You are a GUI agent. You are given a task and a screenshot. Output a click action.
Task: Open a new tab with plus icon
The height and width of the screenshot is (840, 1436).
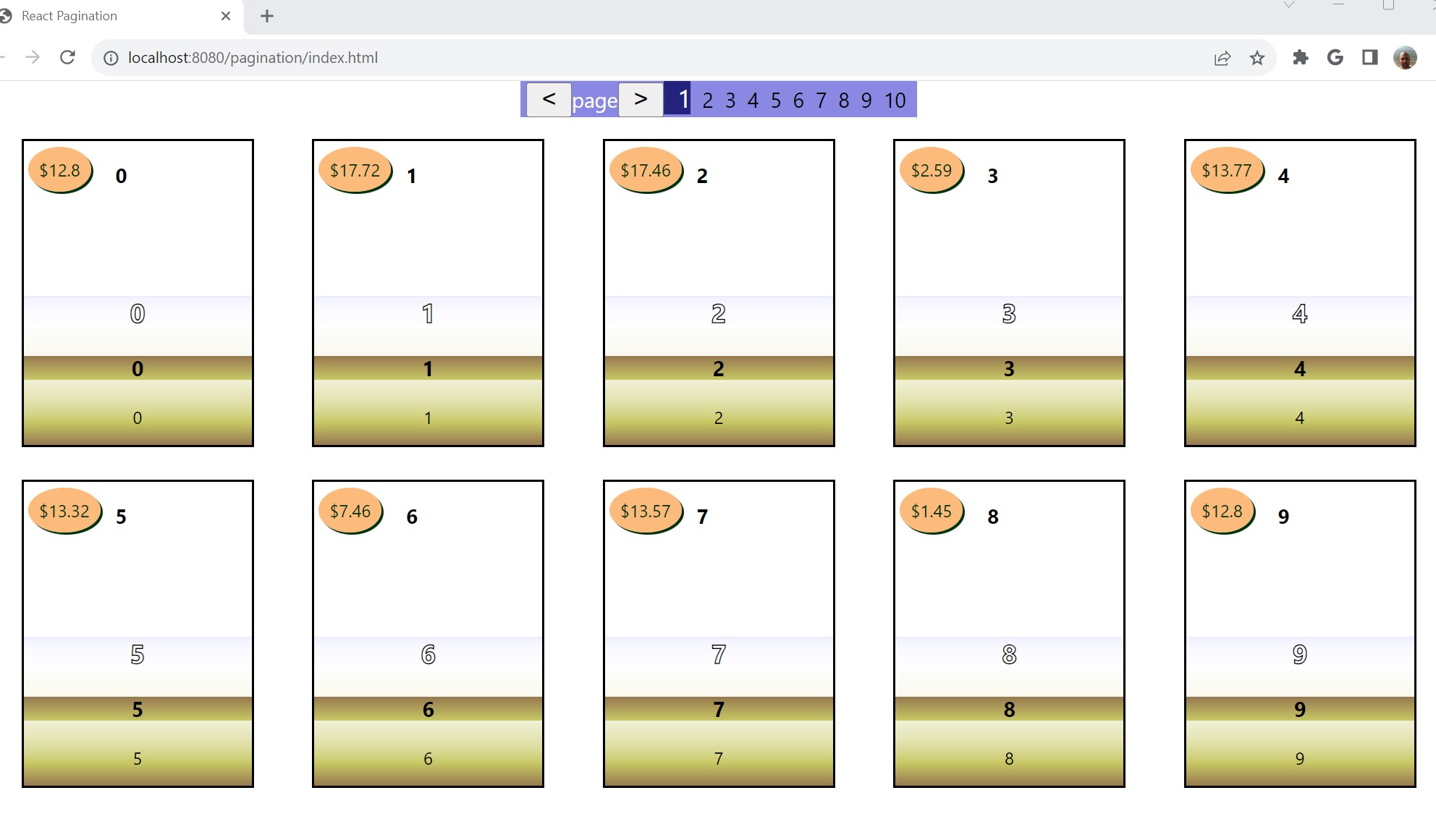[267, 16]
